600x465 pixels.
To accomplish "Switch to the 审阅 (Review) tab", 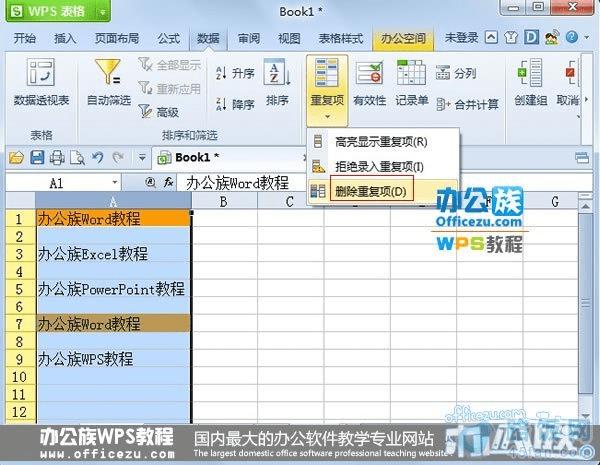I will point(249,38).
